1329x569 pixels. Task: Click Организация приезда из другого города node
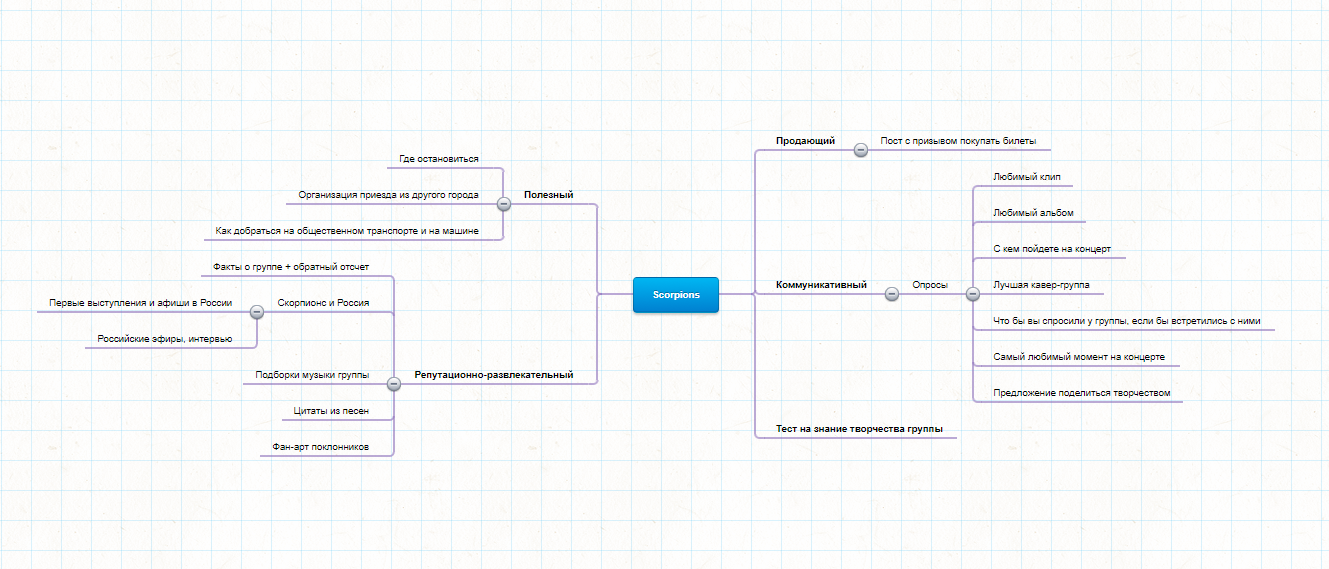coord(389,195)
